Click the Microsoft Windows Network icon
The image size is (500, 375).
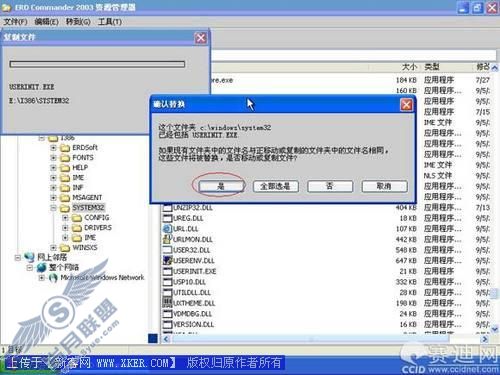pyautogui.click(x=53, y=277)
